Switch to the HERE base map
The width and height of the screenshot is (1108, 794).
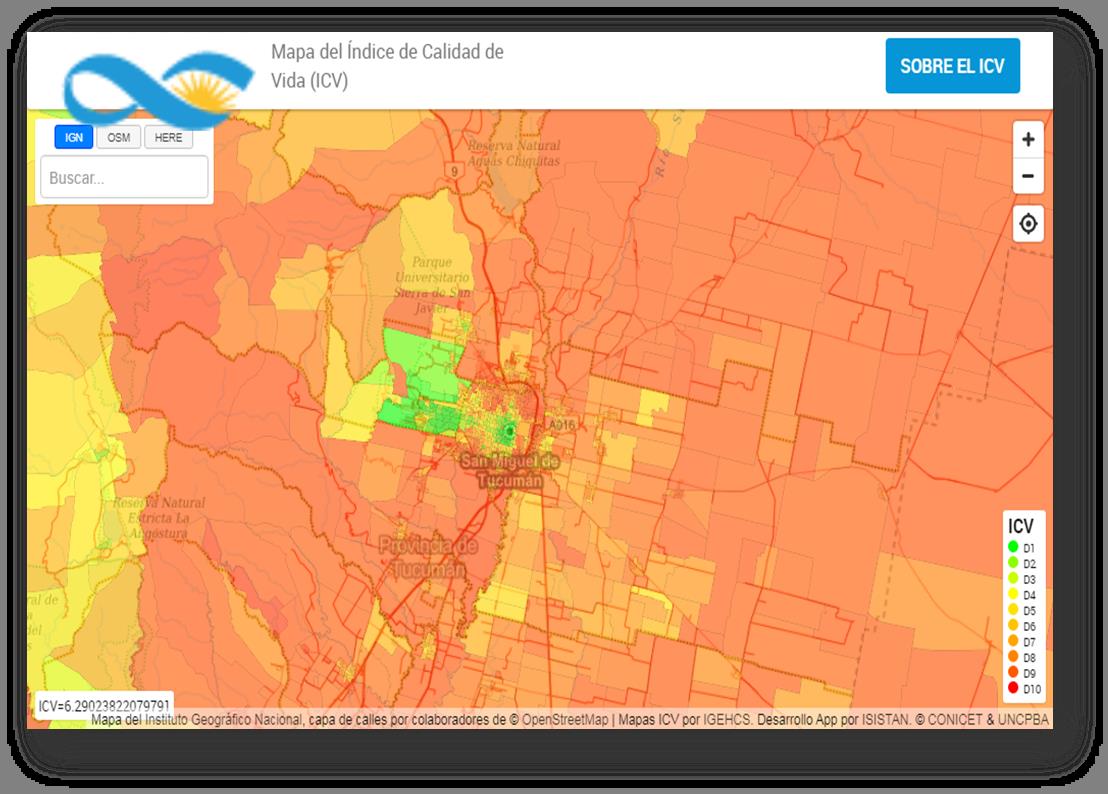[x=168, y=137]
